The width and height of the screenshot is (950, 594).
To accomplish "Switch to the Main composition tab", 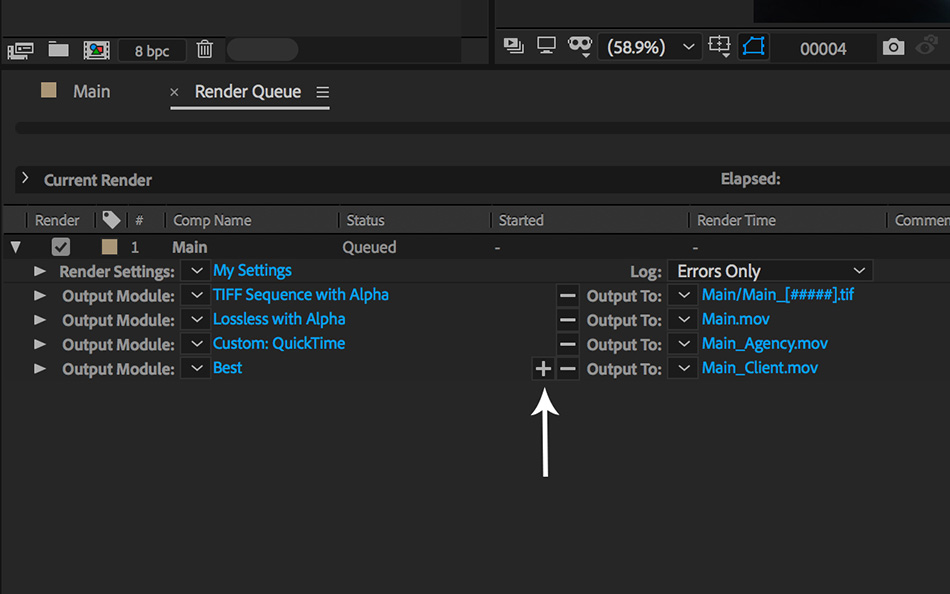I will coord(91,91).
